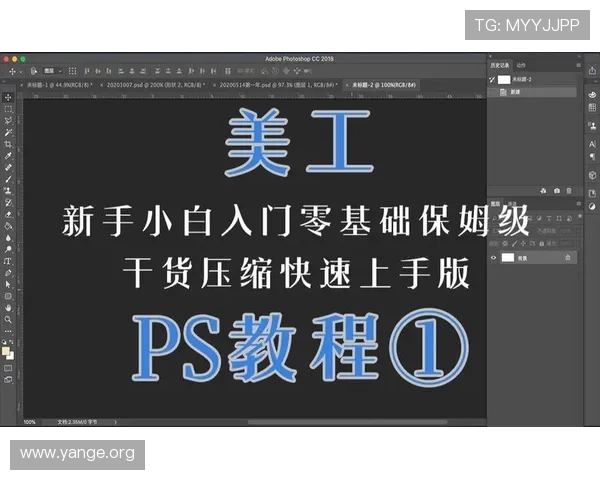Change the screen mode button
600x480 pixels.
click(x=8, y=380)
